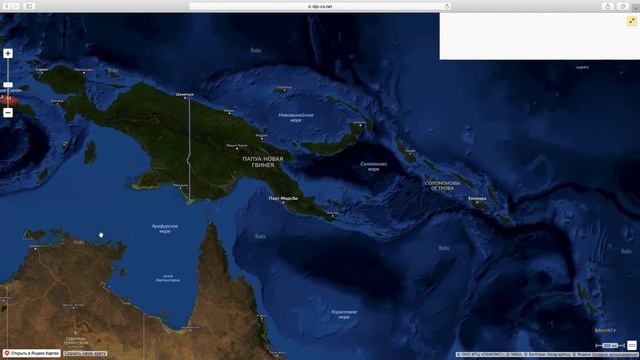Click the 'Хониара' city label

tap(477, 198)
